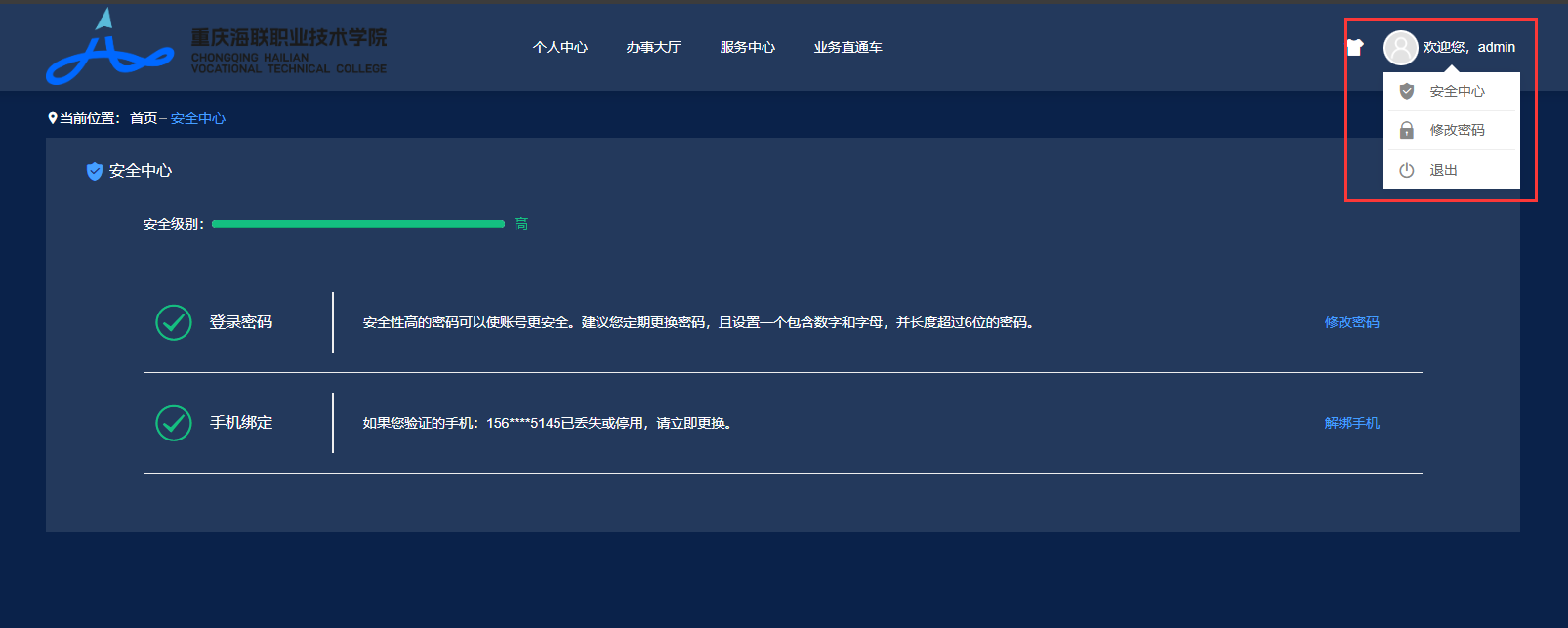Image resolution: width=1568 pixels, height=628 pixels.
Task: Click the shield icon in the user dropdown
Action: click(x=1407, y=91)
